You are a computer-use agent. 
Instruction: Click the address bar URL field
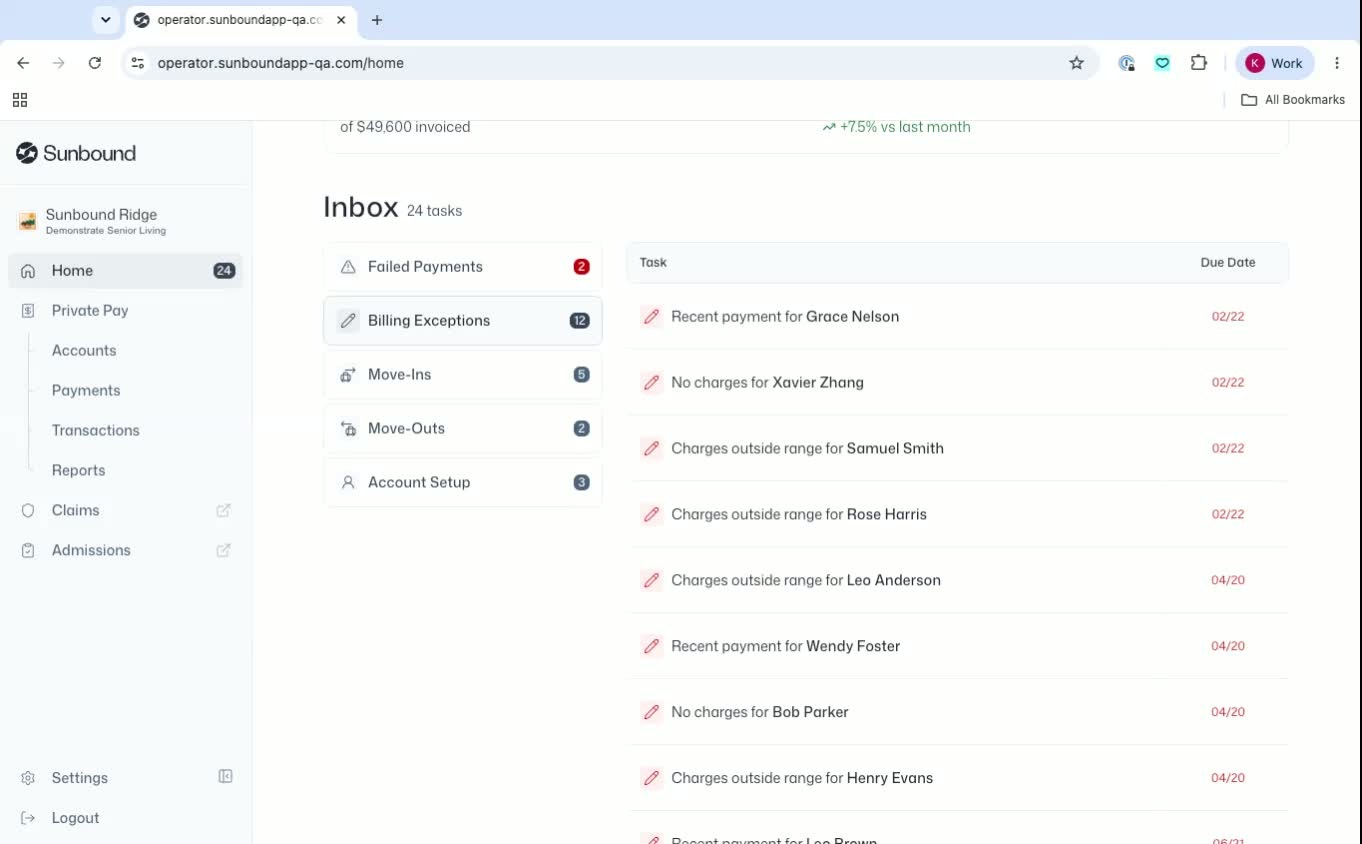pos(600,63)
